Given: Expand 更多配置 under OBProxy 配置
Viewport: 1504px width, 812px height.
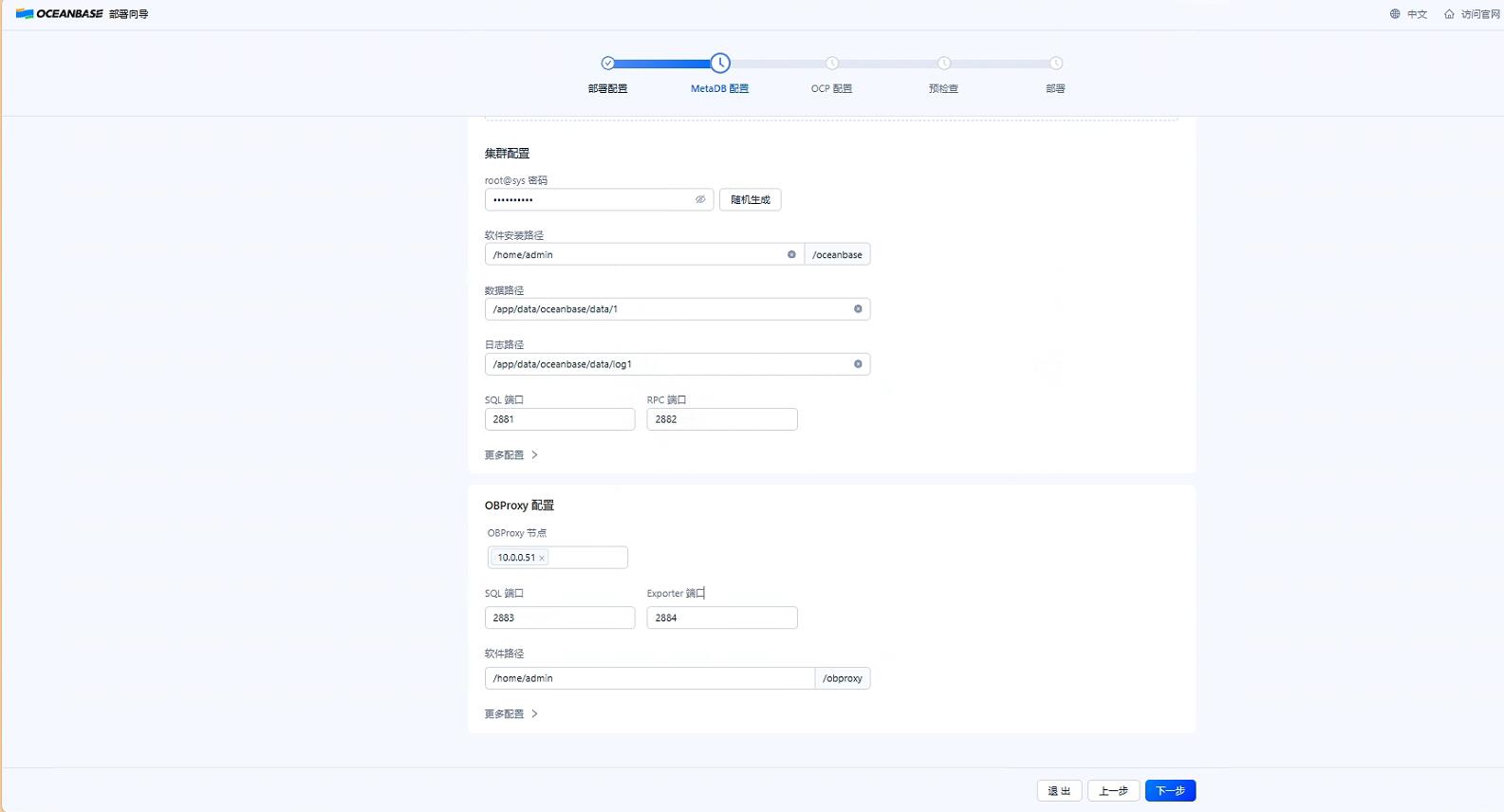Looking at the screenshot, I should pos(511,714).
